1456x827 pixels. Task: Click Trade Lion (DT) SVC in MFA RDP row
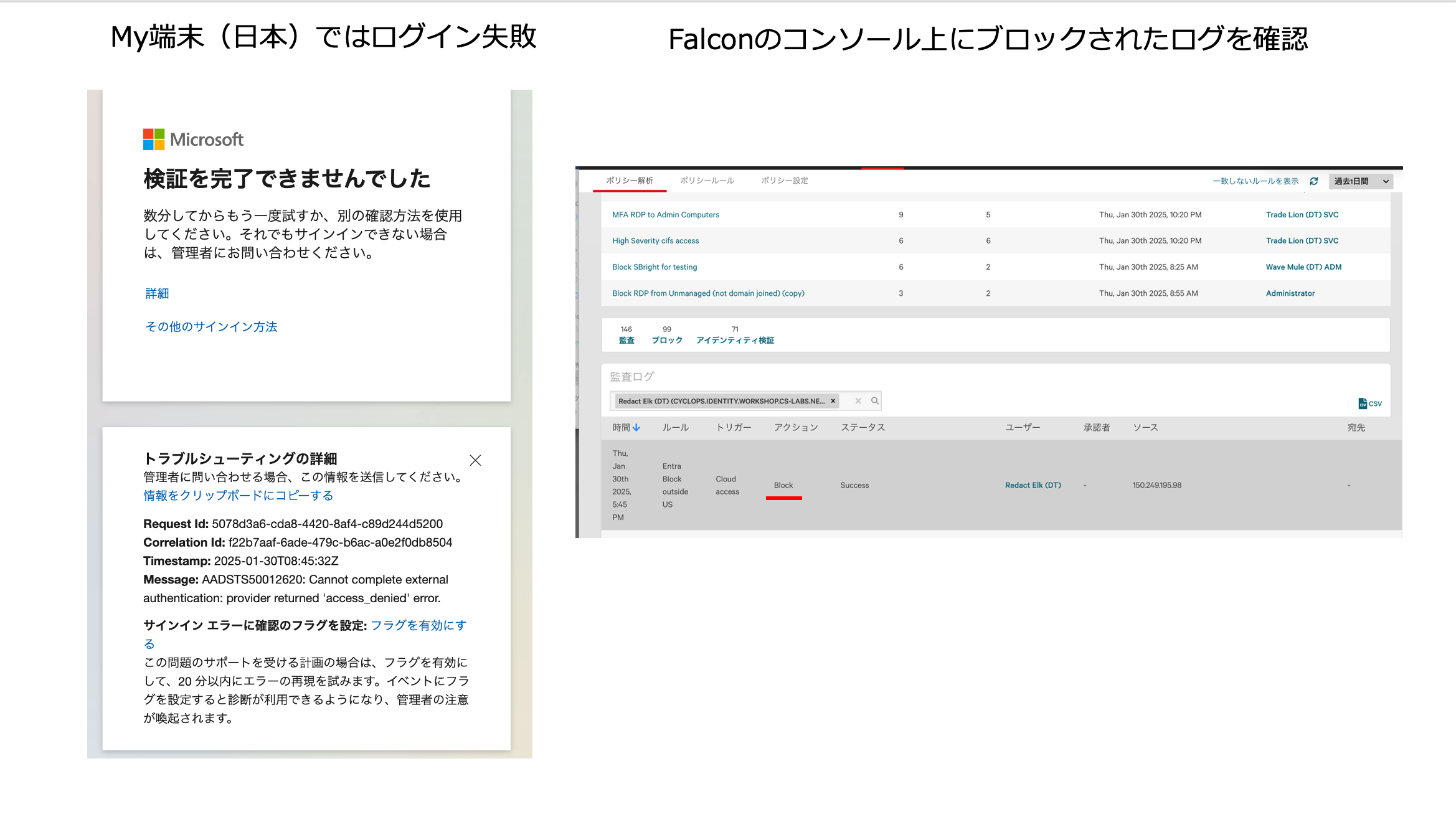pyautogui.click(x=1302, y=215)
